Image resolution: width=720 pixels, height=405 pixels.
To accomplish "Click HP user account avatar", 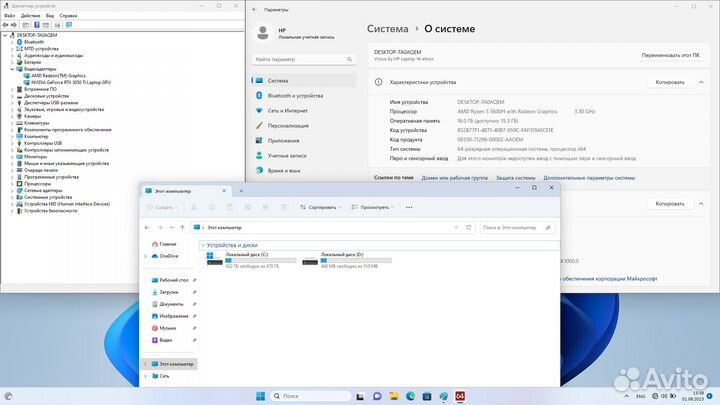I will point(263,33).
